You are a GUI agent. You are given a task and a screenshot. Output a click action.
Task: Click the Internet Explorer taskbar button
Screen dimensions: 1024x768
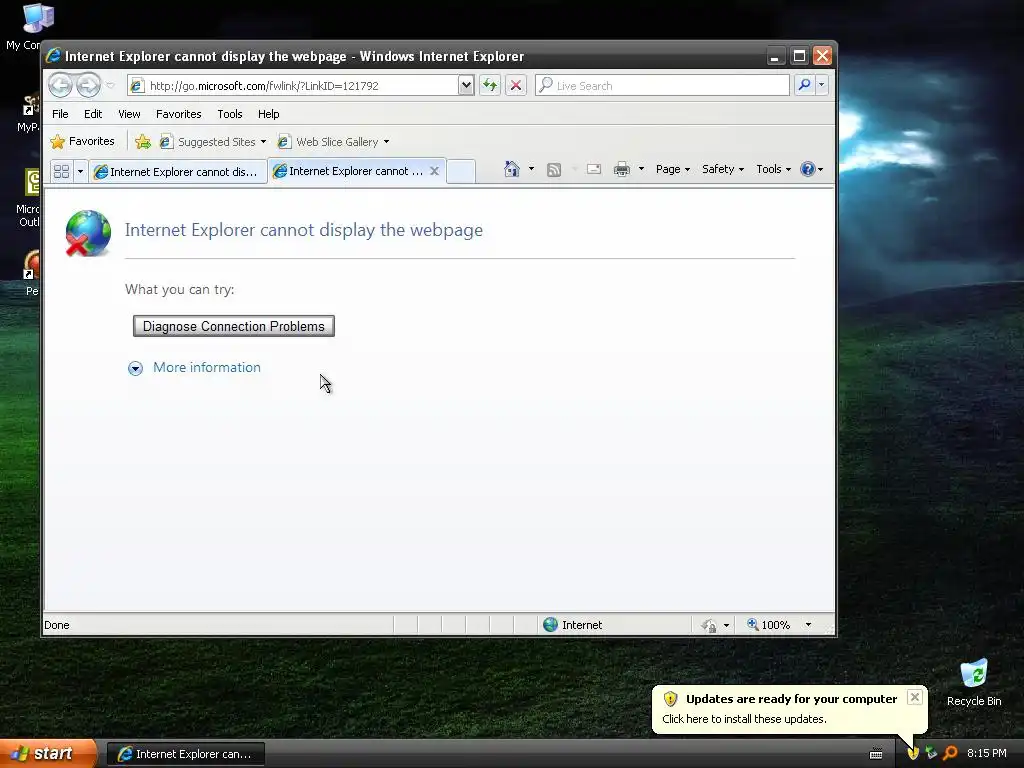pos(186,754)
